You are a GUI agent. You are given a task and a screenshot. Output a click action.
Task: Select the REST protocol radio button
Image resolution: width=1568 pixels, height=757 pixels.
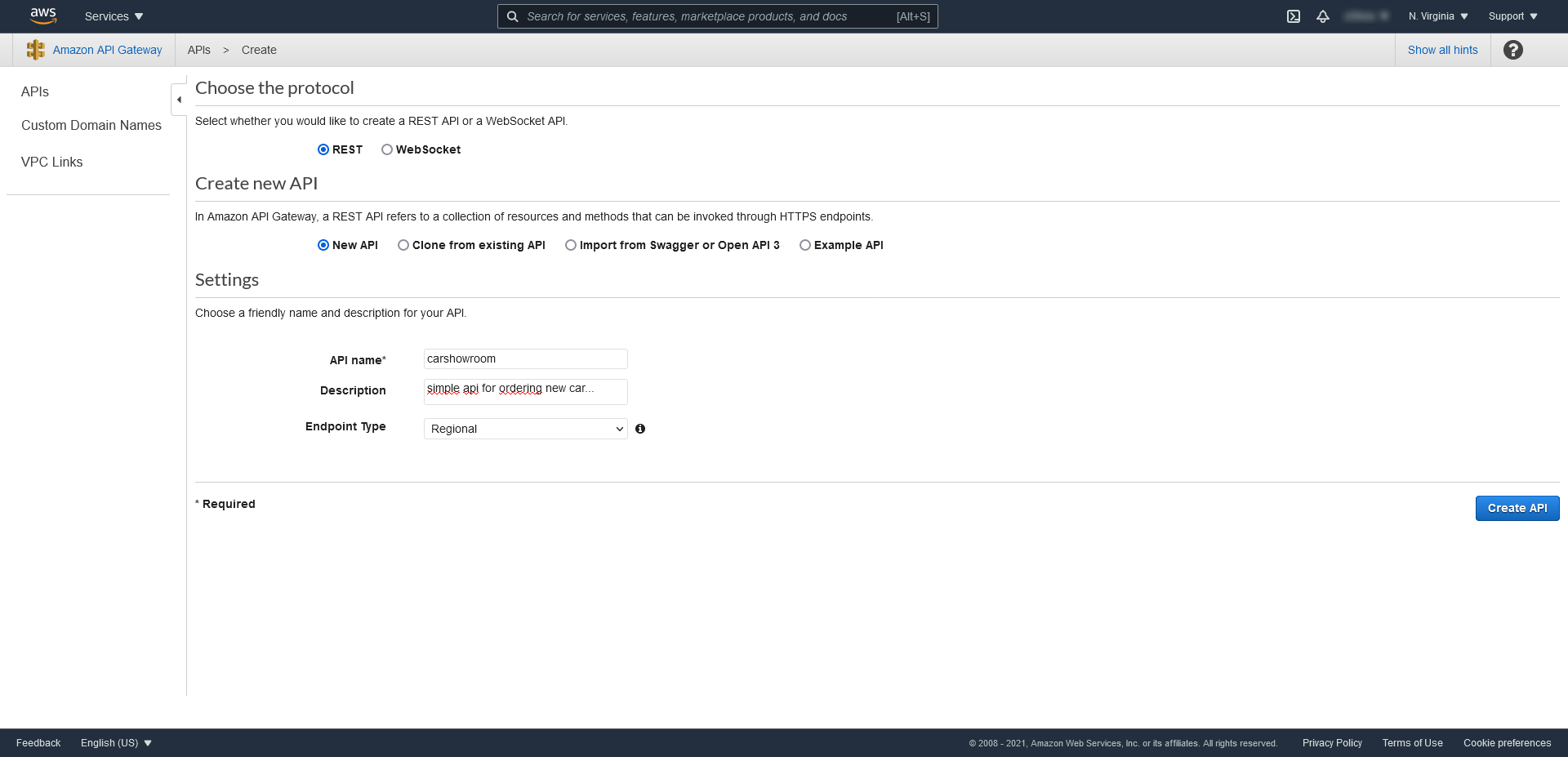pos(323,149)
